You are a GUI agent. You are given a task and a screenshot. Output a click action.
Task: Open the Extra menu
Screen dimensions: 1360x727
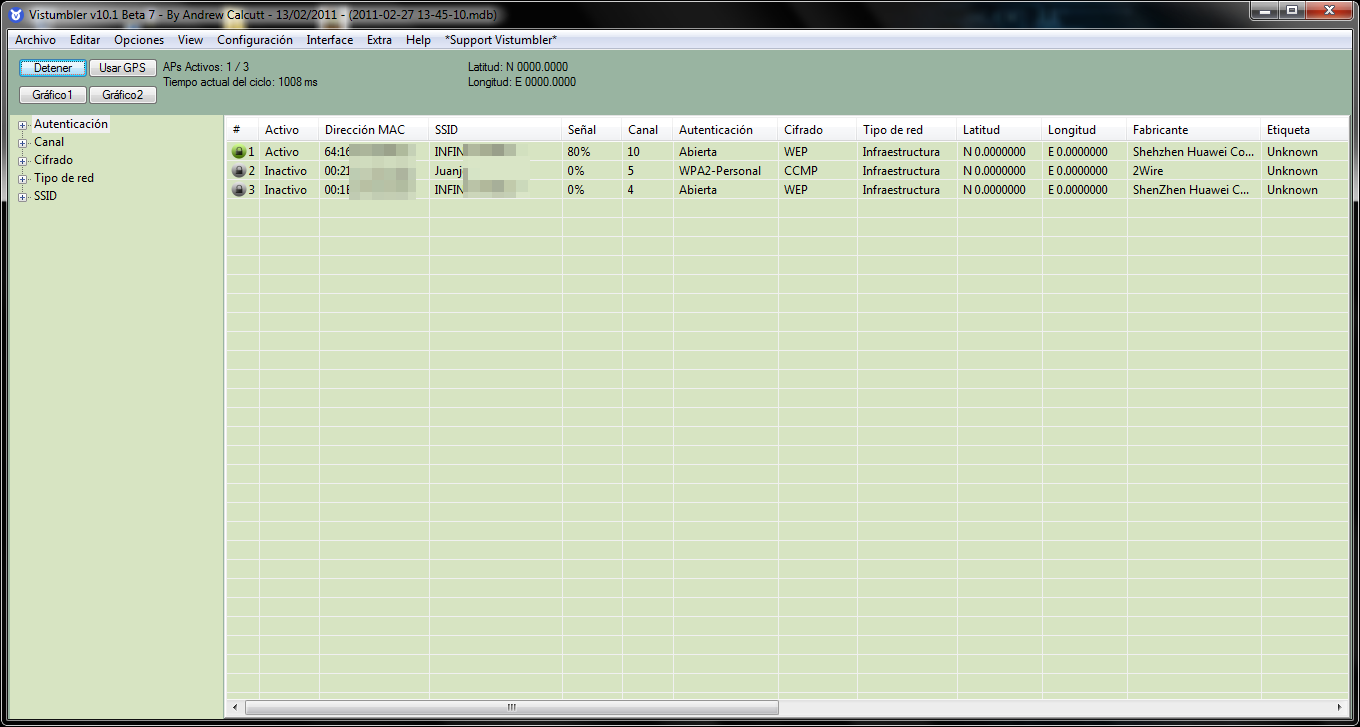pyautogui.click(x=379, y=40)
